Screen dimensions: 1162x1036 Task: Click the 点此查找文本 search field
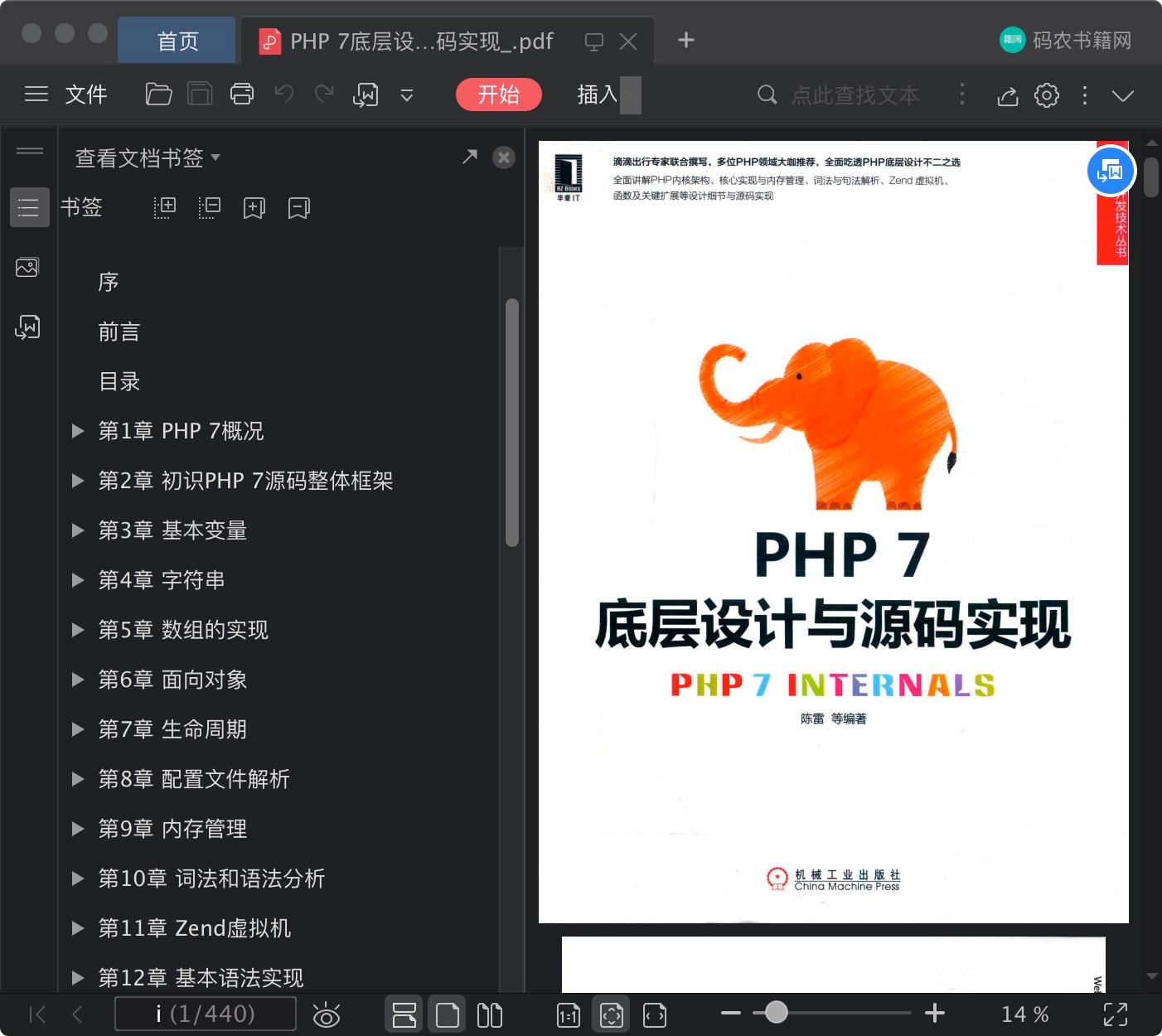pyautogui.click(x=854, y=95)
